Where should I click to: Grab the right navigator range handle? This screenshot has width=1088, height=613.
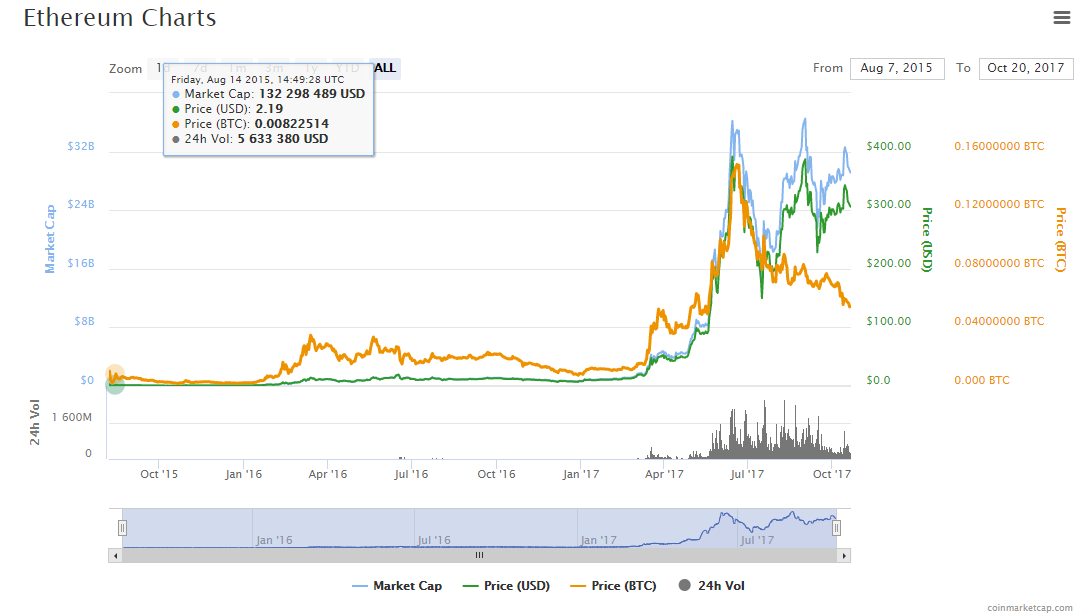tap(836, 528)
